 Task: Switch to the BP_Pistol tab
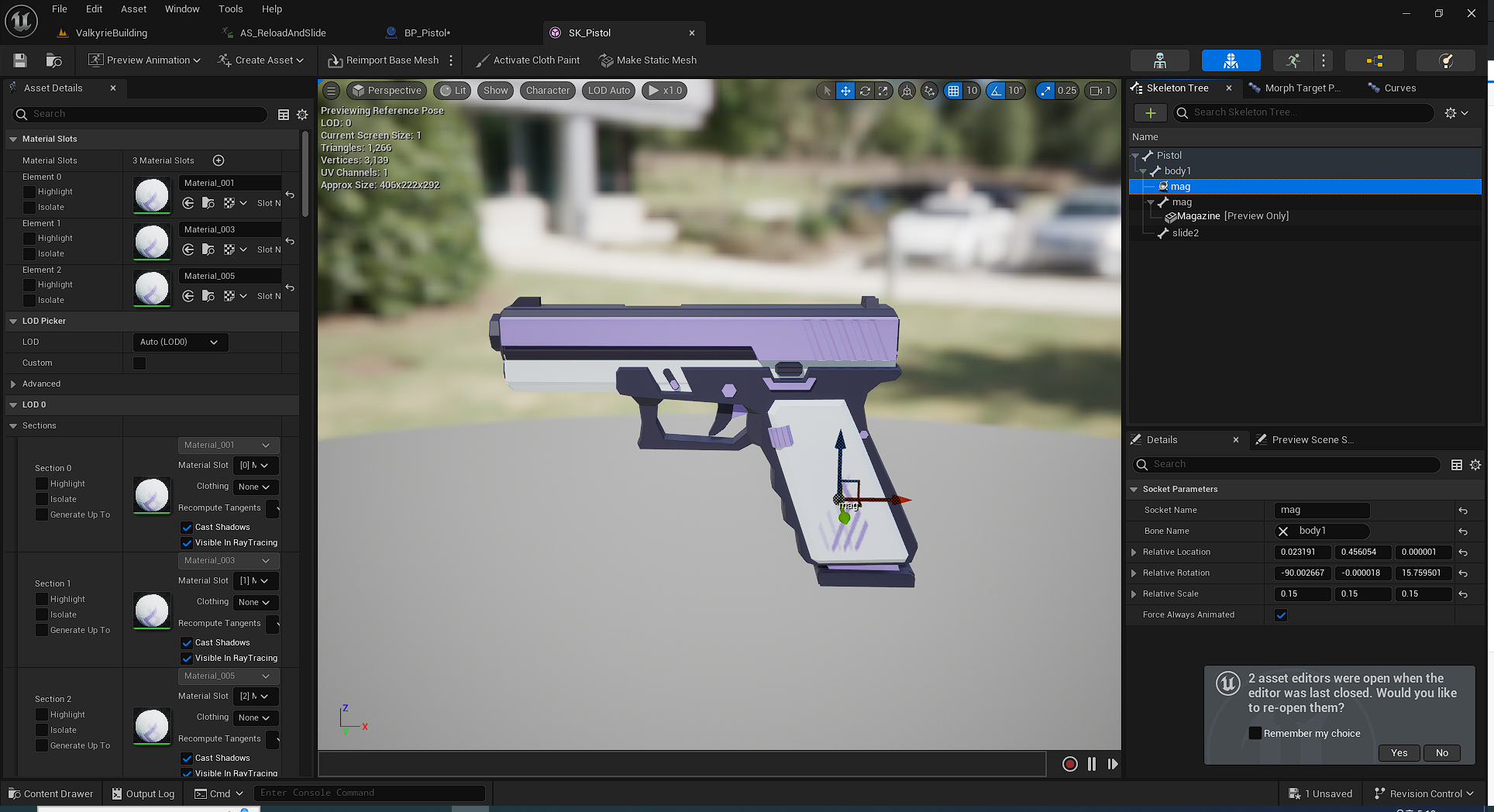(x=427, y=33)
